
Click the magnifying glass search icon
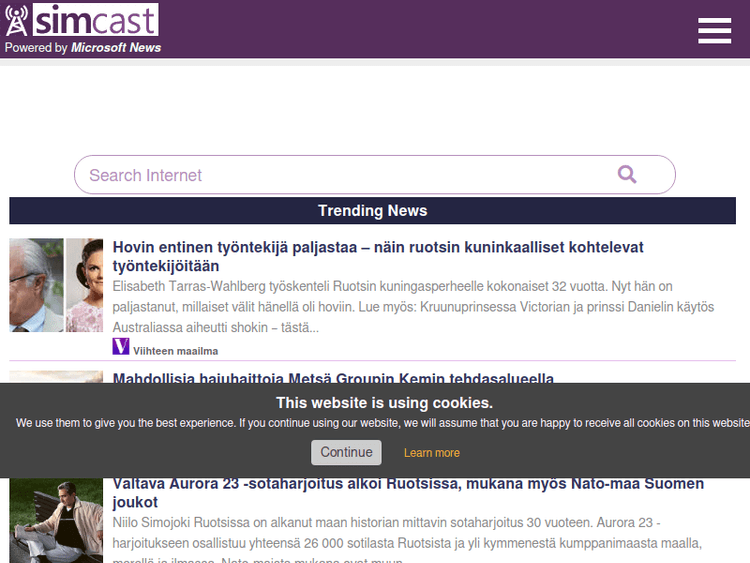pos(627,175)
